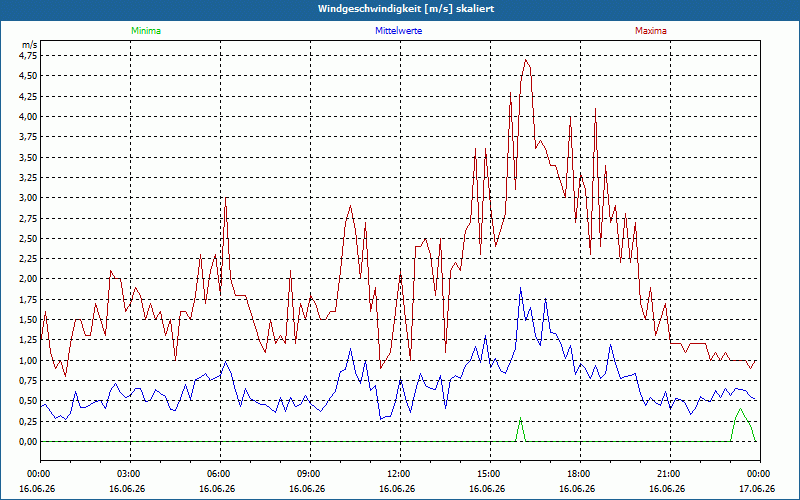Viewport: 800px width, 500px height.
Task: Click the chart title 'Windgeschwindigkeit [m/s] skaliert'
Action: tap(406, 9)
